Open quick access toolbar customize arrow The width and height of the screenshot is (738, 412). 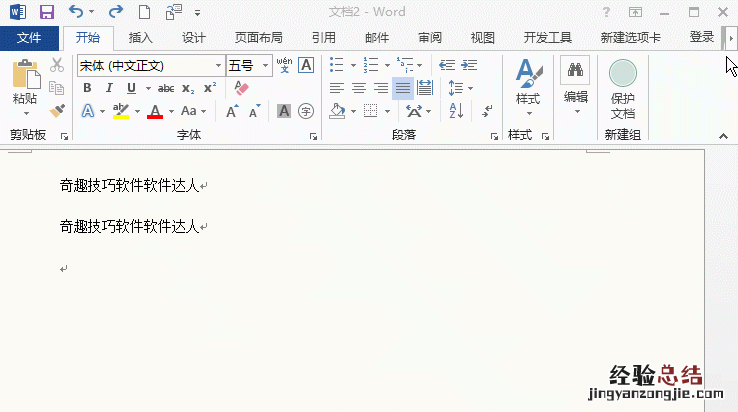pyautogui.click(x=198, y=13)
